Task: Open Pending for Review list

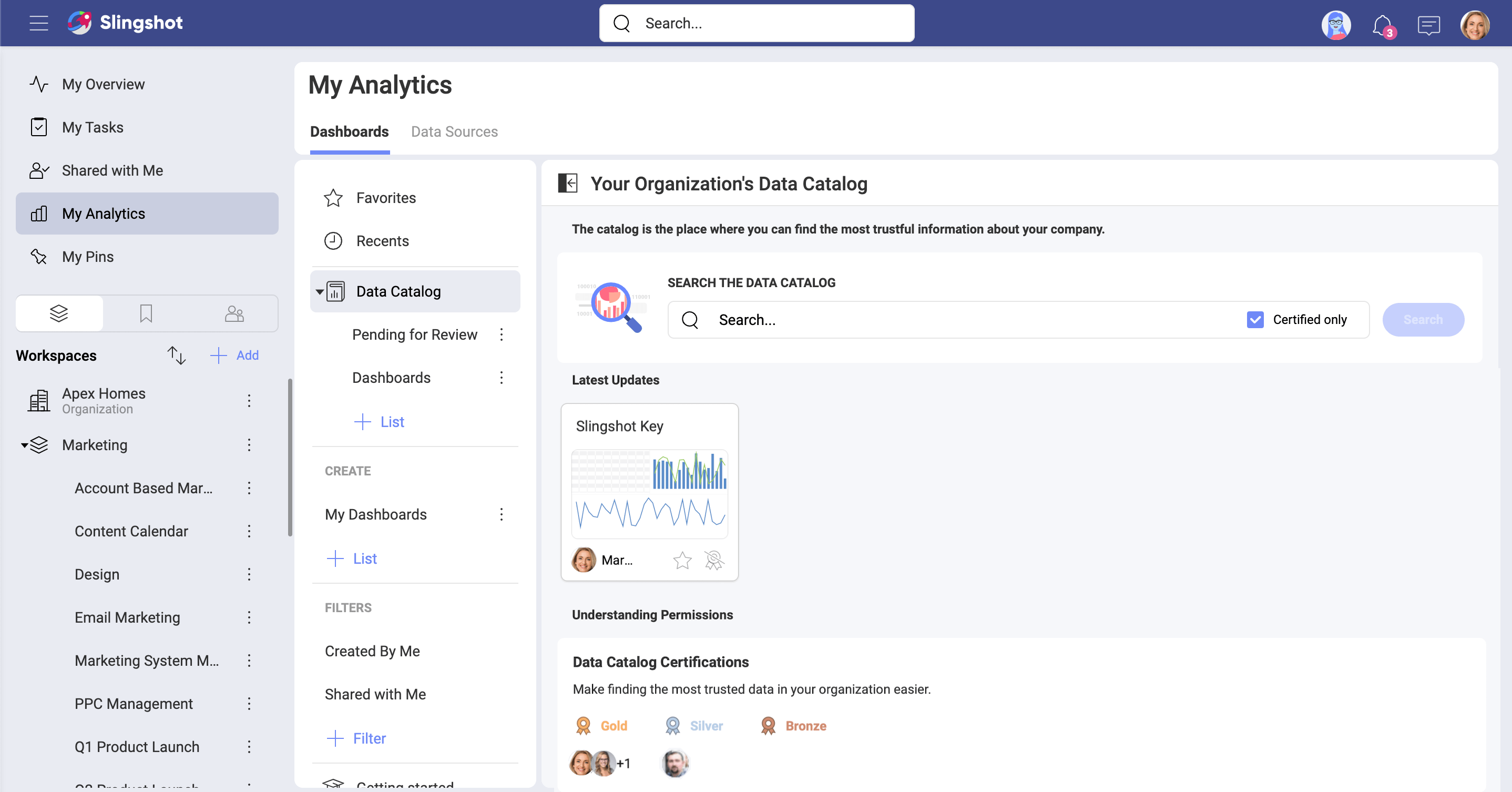Action: tap(414, 334)
